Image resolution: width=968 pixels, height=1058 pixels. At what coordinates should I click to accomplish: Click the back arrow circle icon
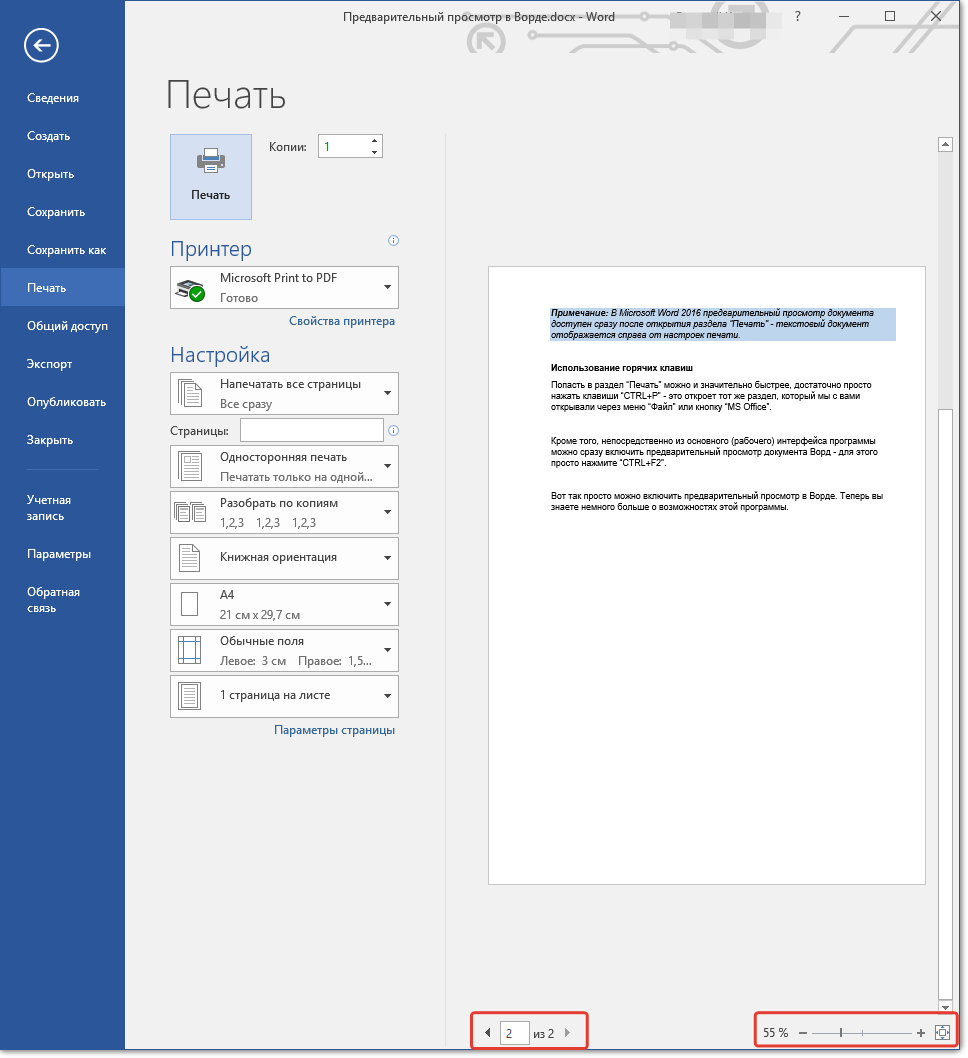coord(43,45)
